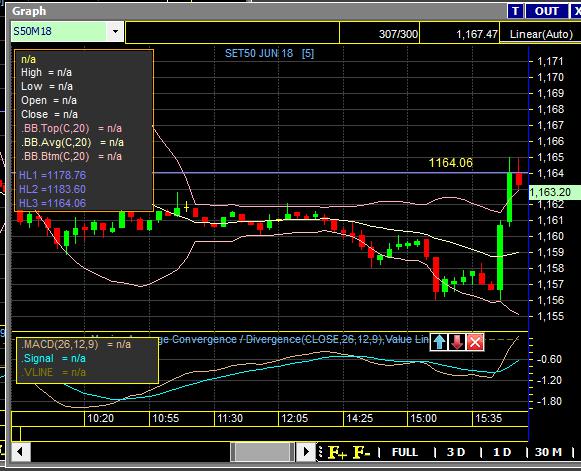Click the blue up arrow on MACD panel

439,342
